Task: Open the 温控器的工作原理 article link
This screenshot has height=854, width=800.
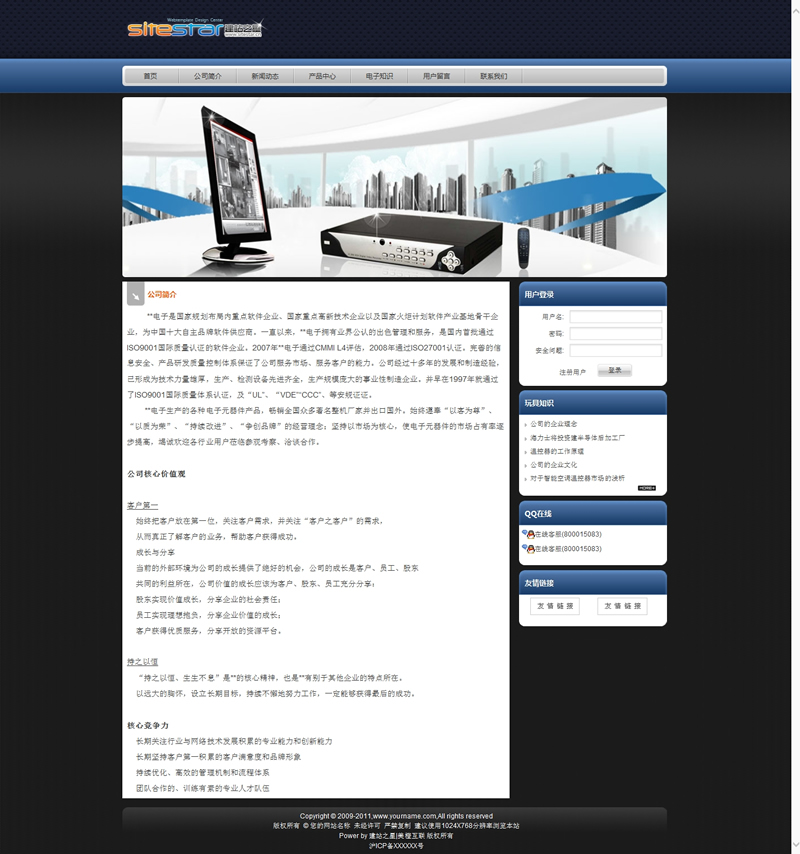Action: (557, 451)
